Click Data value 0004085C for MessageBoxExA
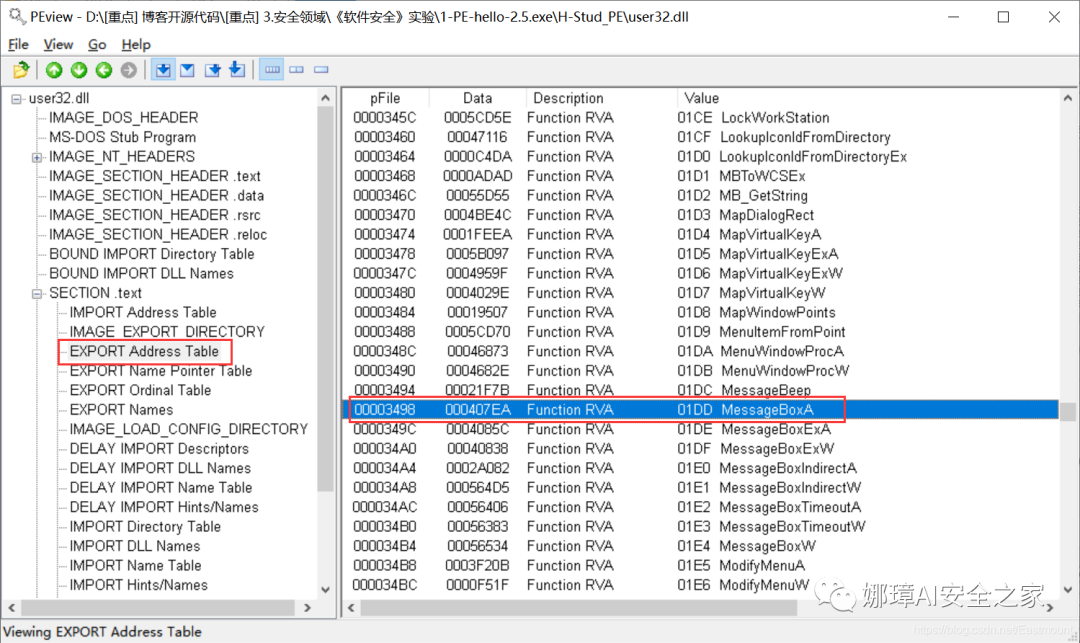The image size is (1080, 643). 477,430
